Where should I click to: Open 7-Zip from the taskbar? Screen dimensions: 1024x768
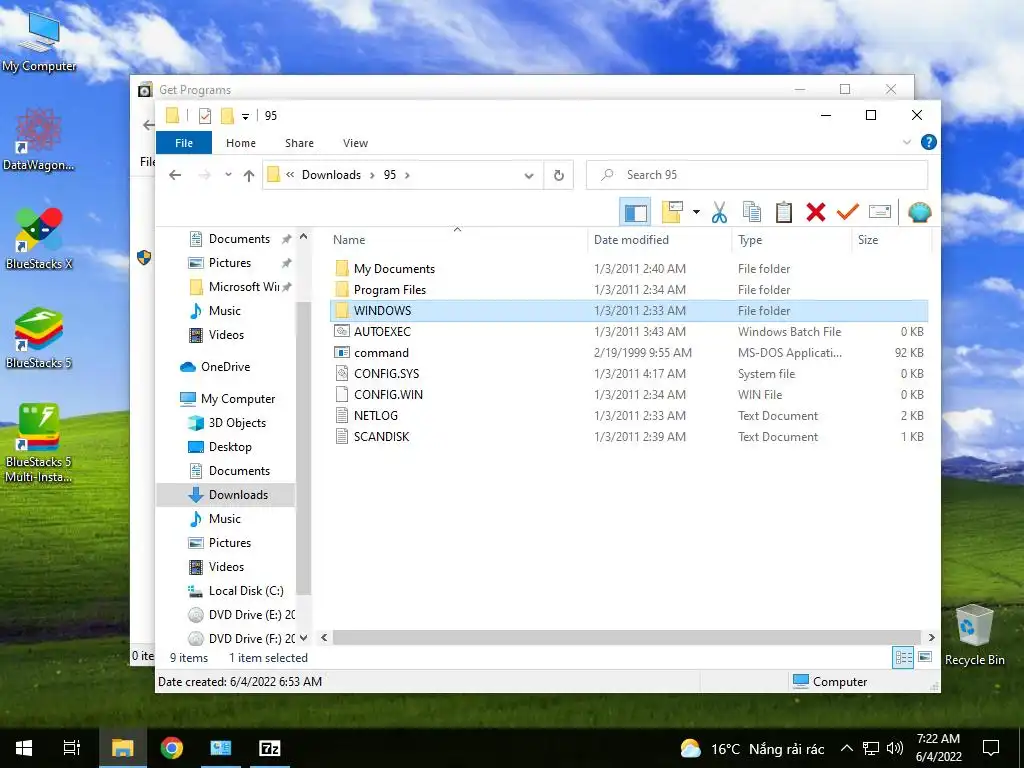pos(270,748)
